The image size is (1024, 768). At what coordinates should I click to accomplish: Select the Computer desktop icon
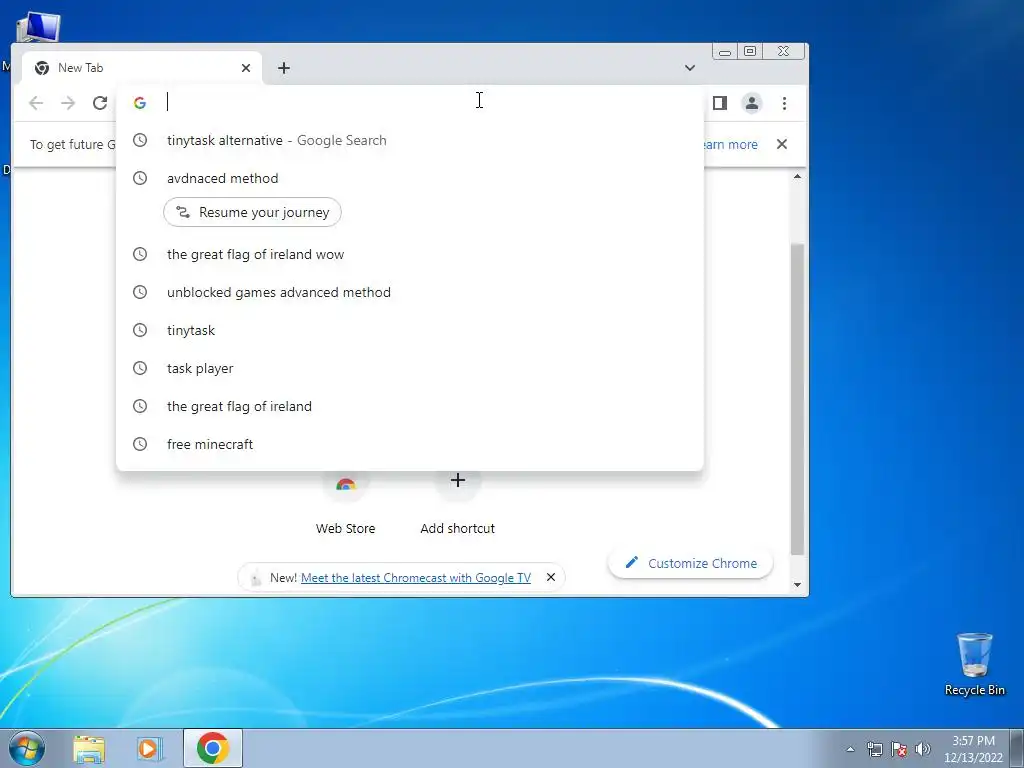[38, 27]
